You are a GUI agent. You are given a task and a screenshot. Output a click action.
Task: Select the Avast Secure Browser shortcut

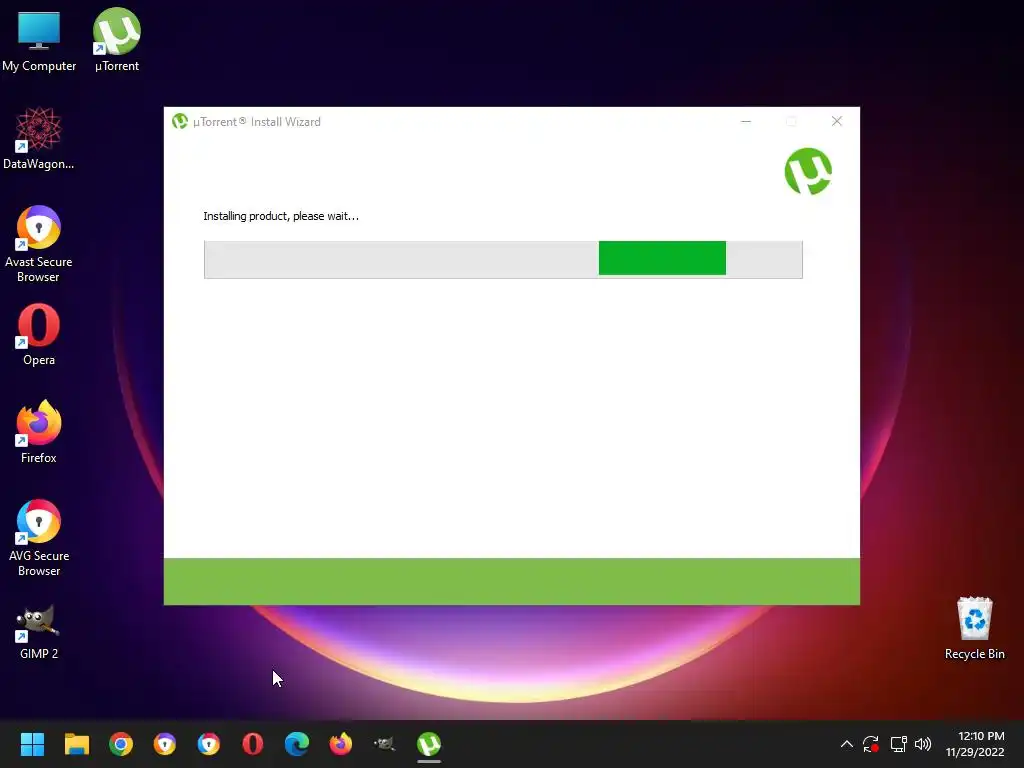click(x=39, y=244)
